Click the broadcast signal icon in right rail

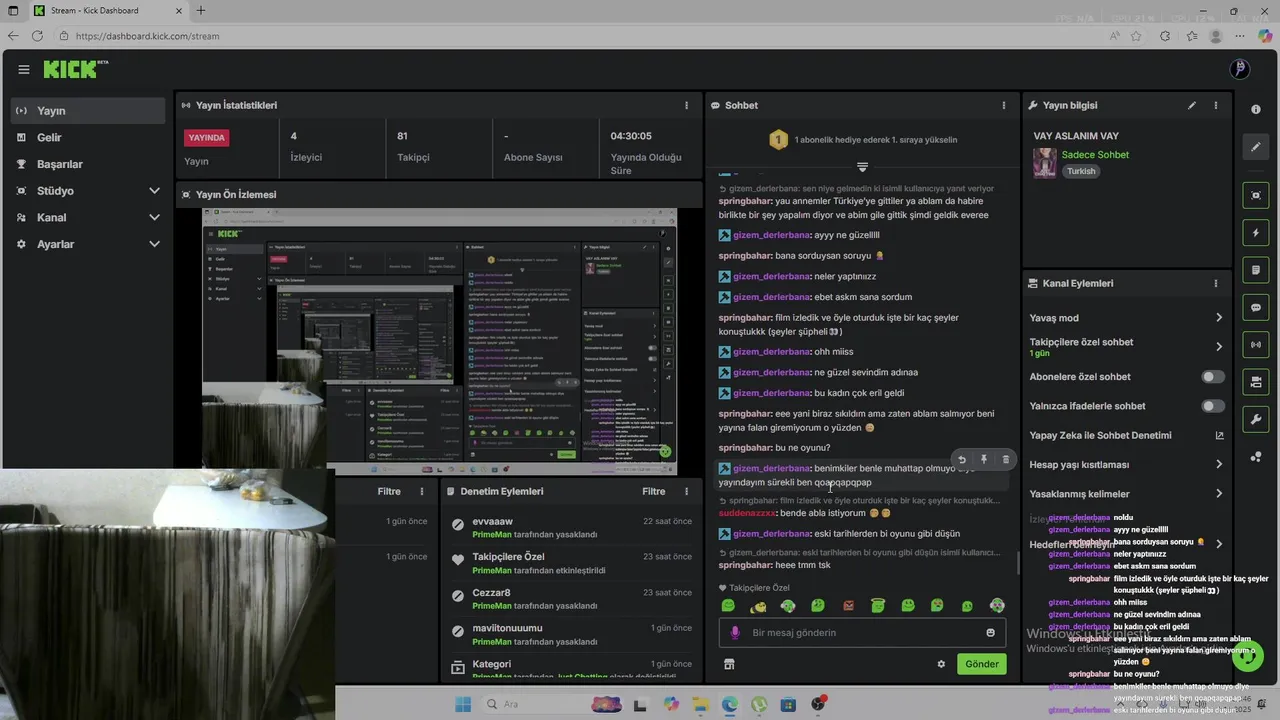click(1256, 345)
